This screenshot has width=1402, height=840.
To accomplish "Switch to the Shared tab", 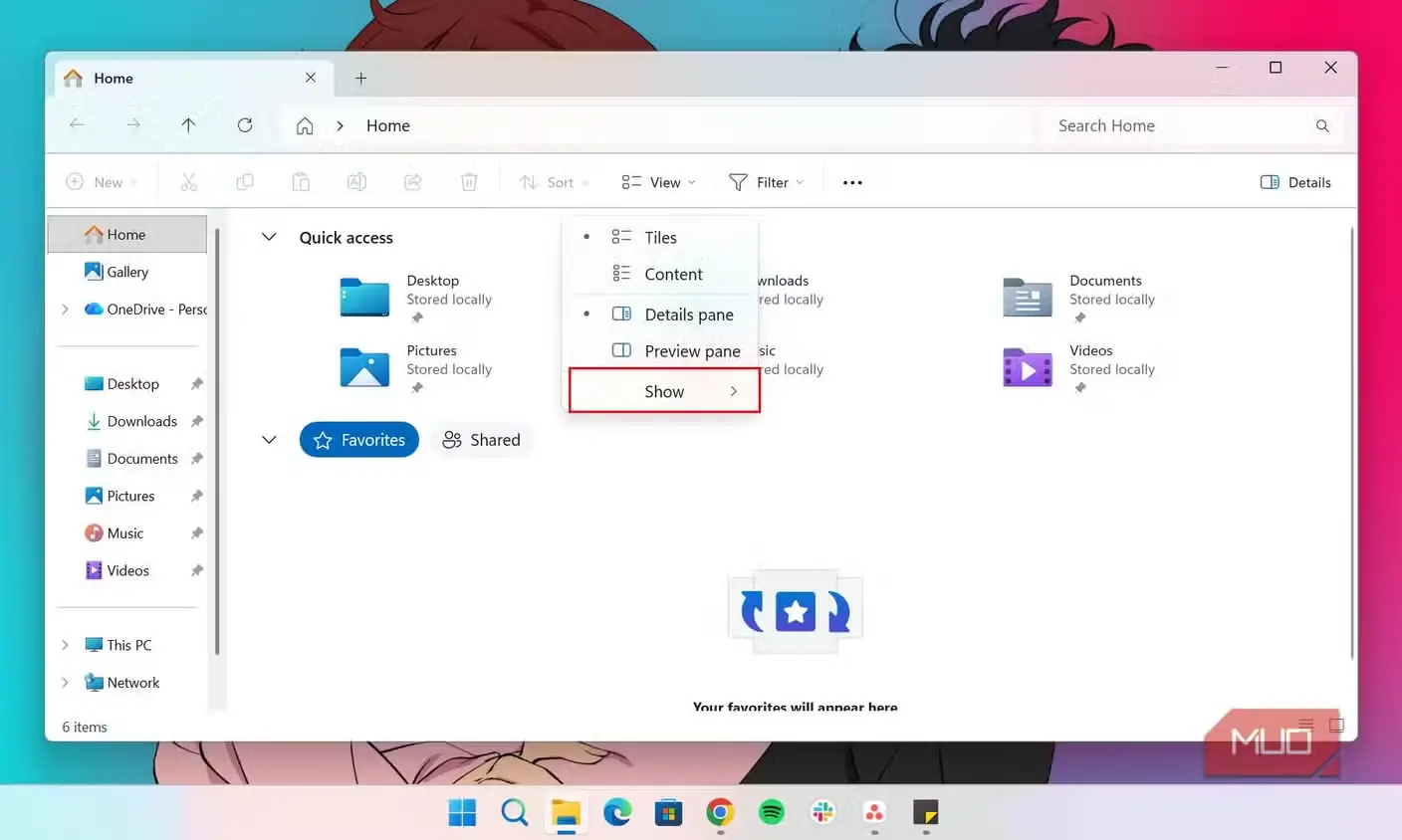I will [482, 440].
